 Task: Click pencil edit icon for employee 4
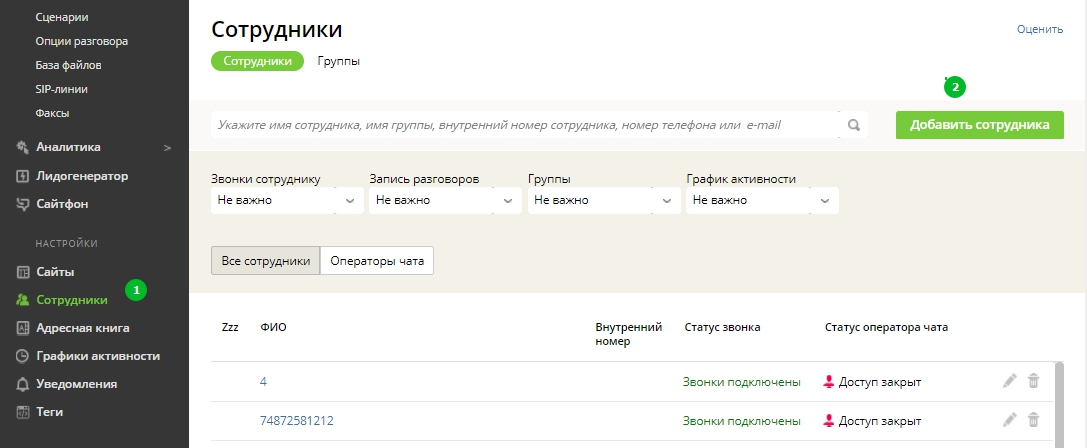tap(1010, 381)
